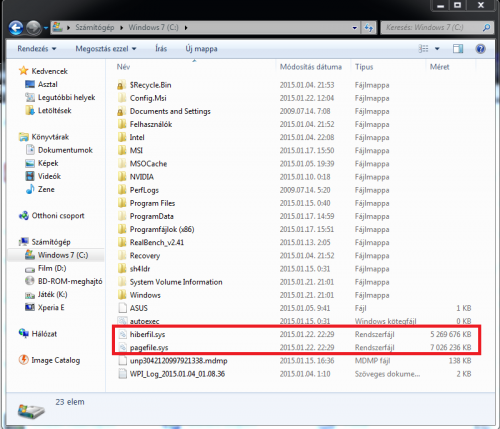
Task: Select Asztal in the sidebar
Action: 47,84
